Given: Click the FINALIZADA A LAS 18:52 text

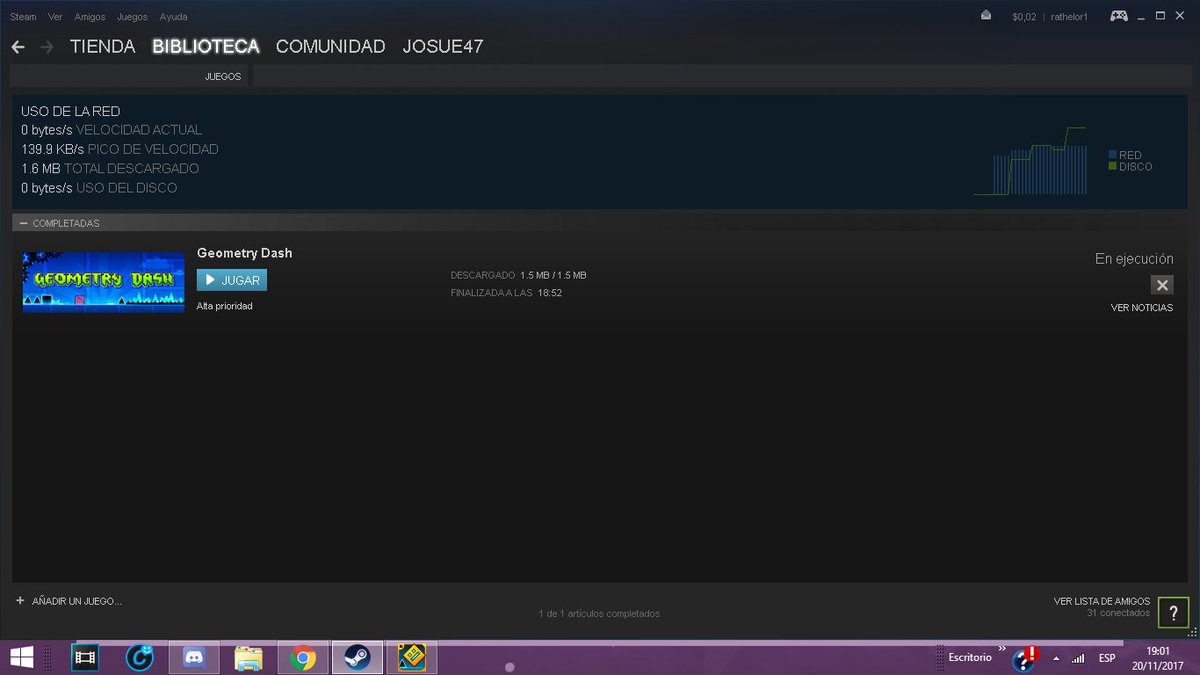Looking at the screenshot, I should click(506, 293).
